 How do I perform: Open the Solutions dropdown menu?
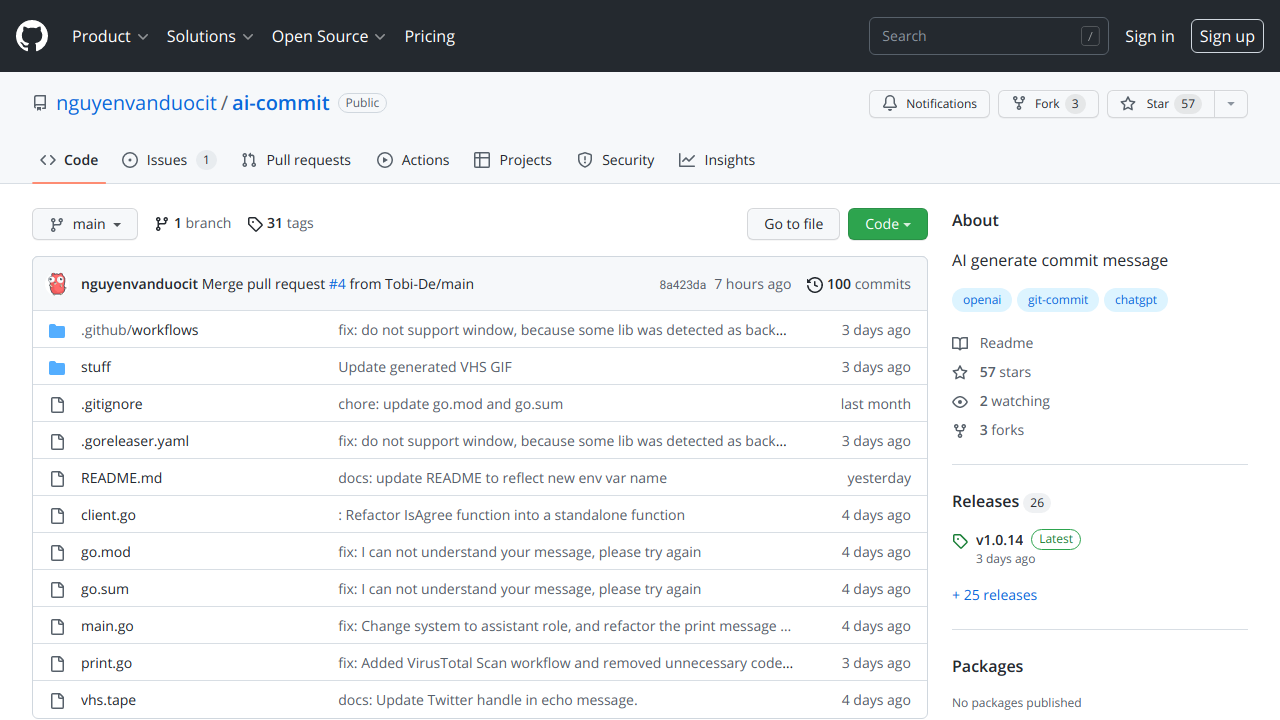(x=210, y=36)
